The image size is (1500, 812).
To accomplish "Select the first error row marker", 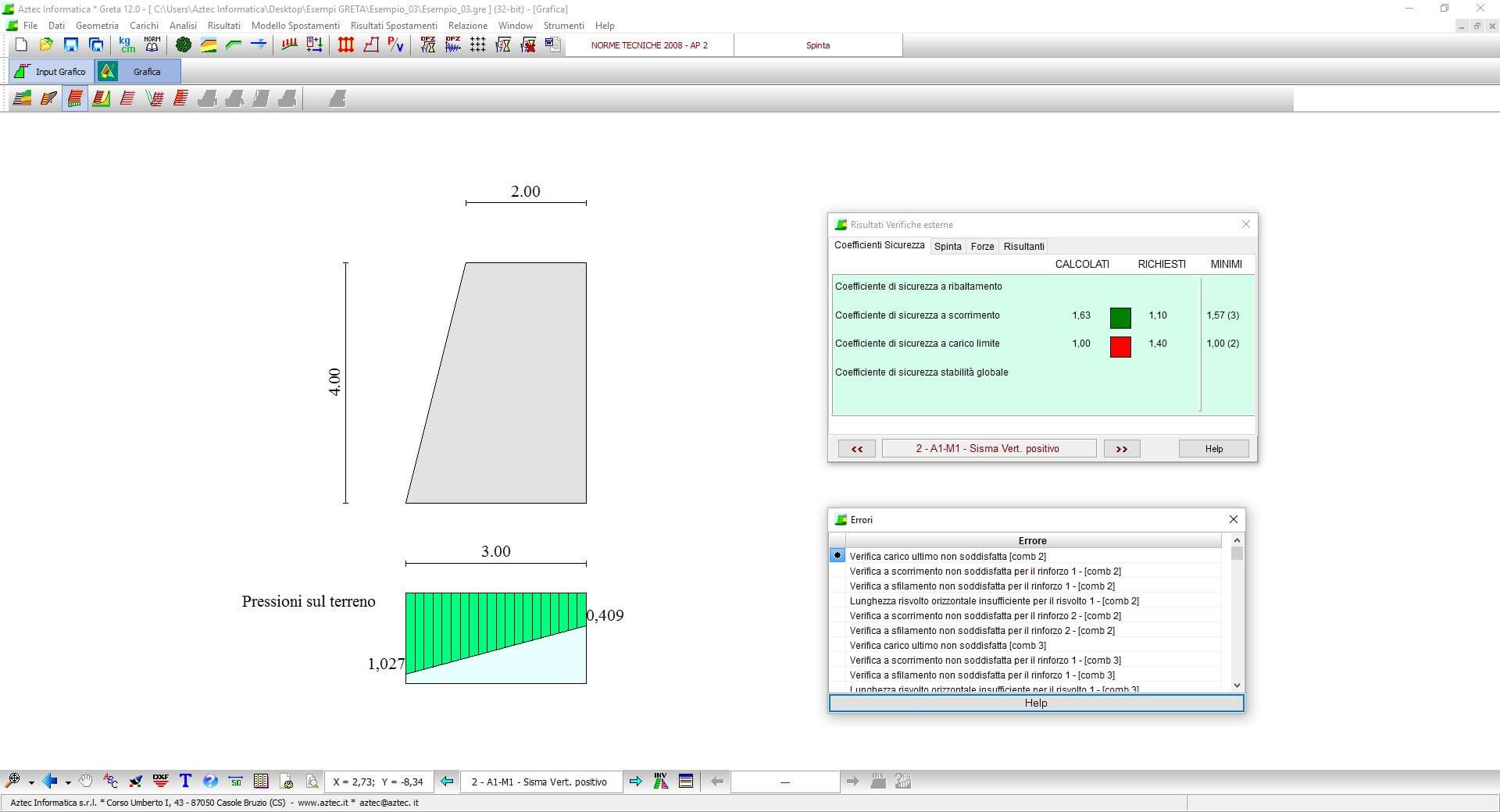I will click(x=837, y=556).
